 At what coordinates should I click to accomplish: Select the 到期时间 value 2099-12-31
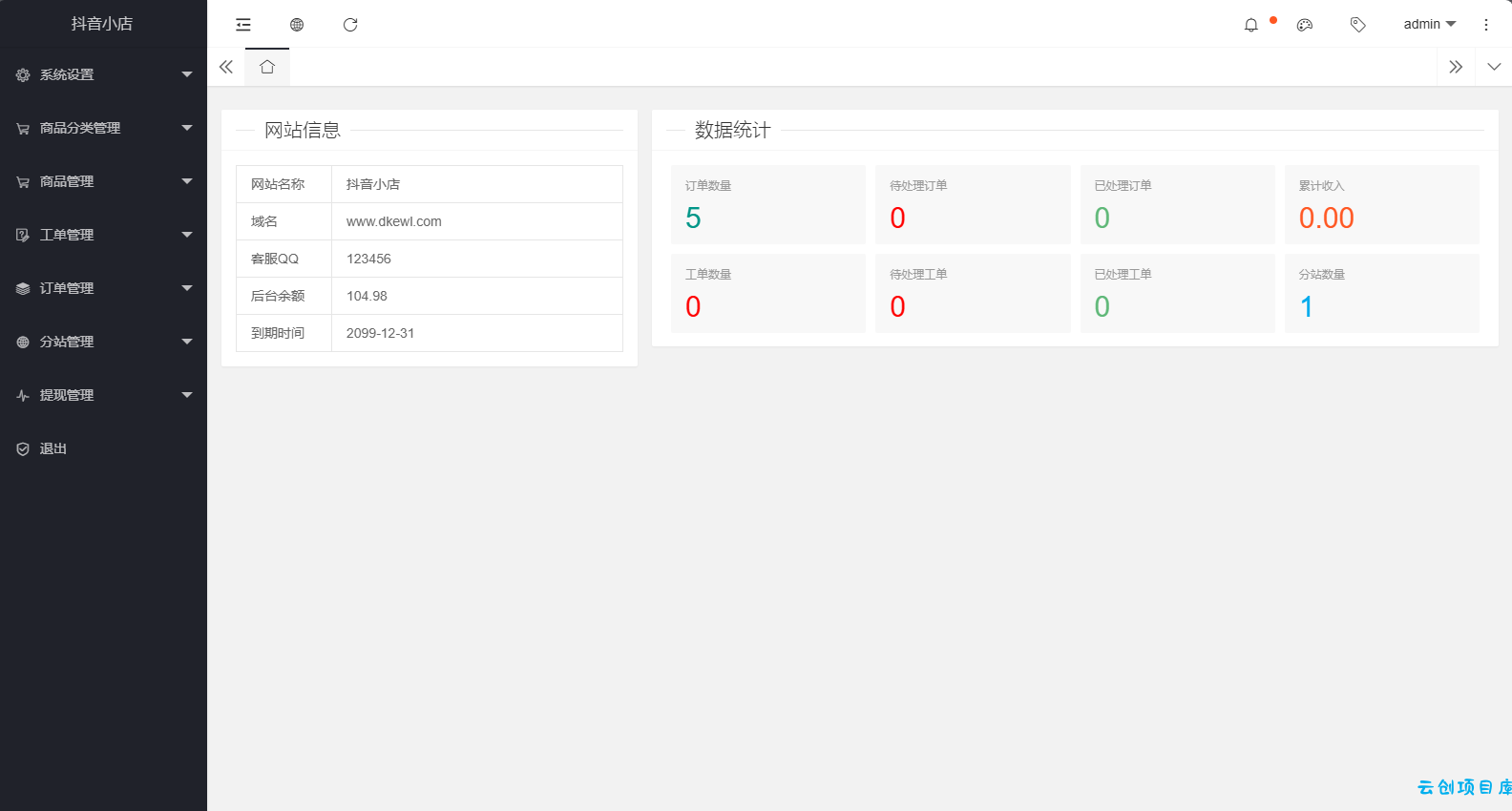[380, 333]
